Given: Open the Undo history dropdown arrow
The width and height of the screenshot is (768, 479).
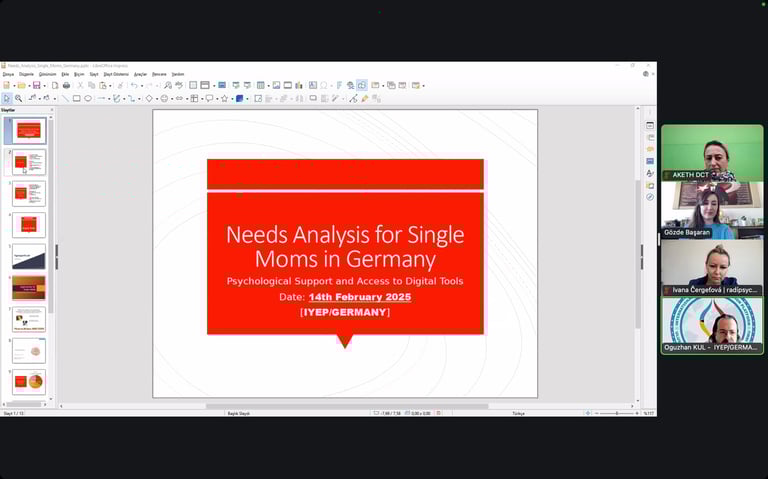Looking at the screenshot, I should 142,86.
